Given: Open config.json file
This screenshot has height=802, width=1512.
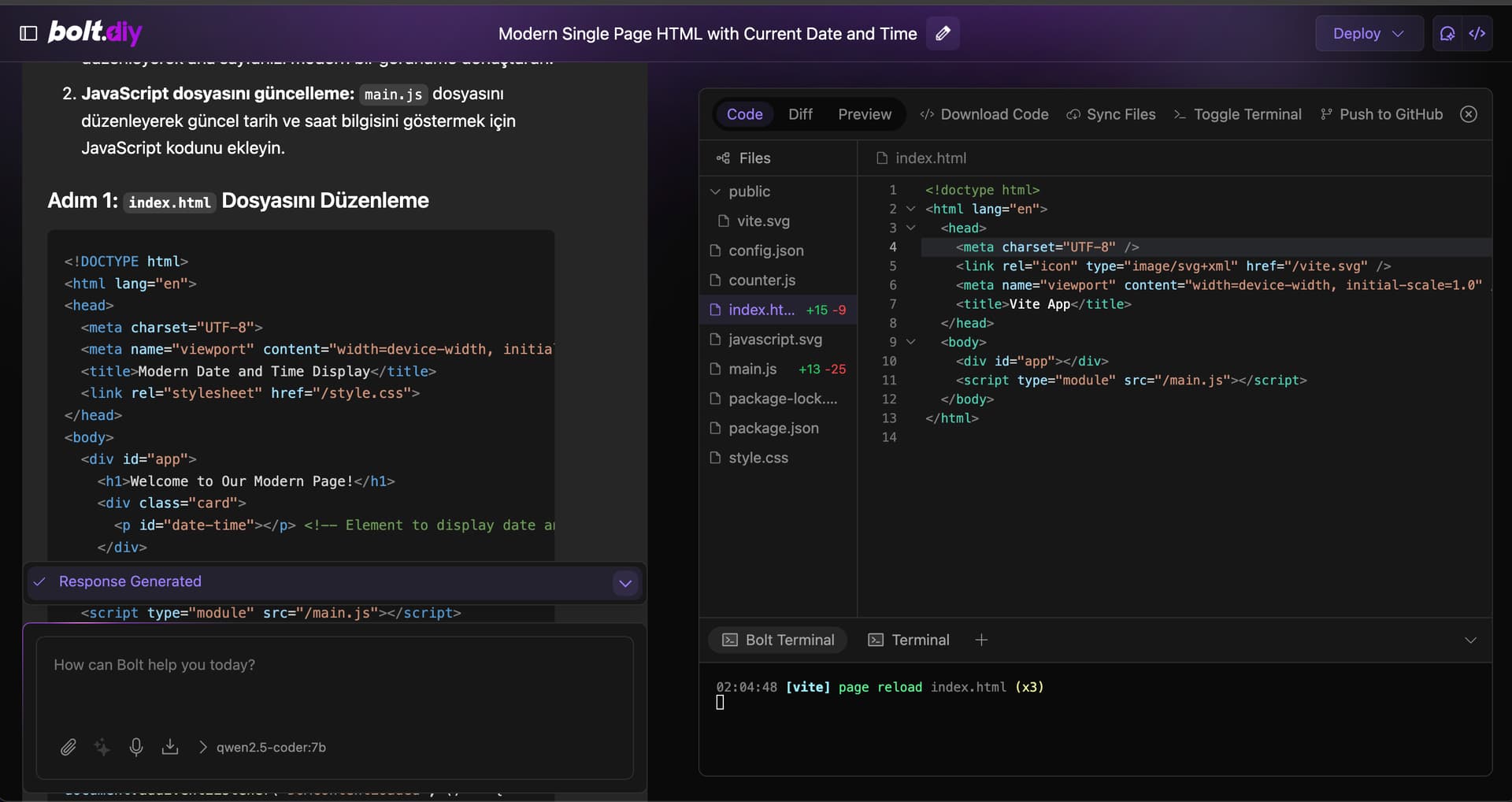Looking at the screenshot, I should point(778,251).
